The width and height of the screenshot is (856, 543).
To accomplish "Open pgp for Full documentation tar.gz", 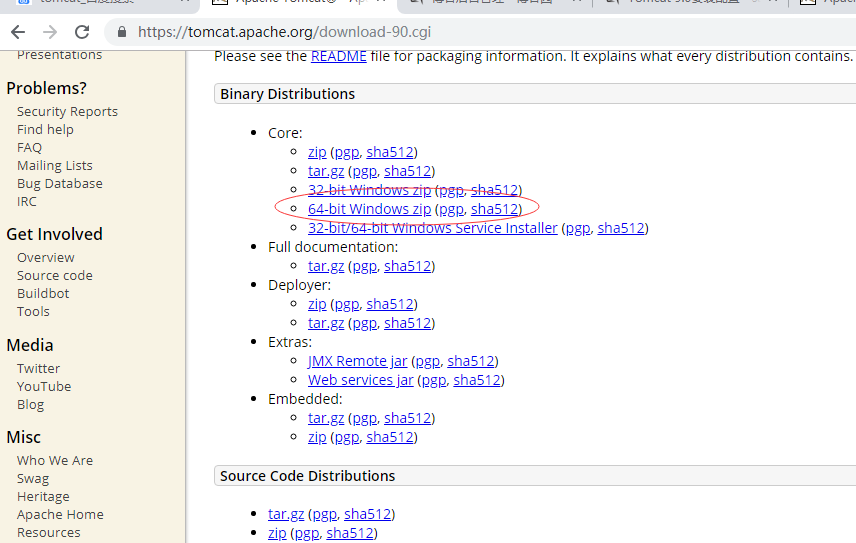I will point(365,266).
